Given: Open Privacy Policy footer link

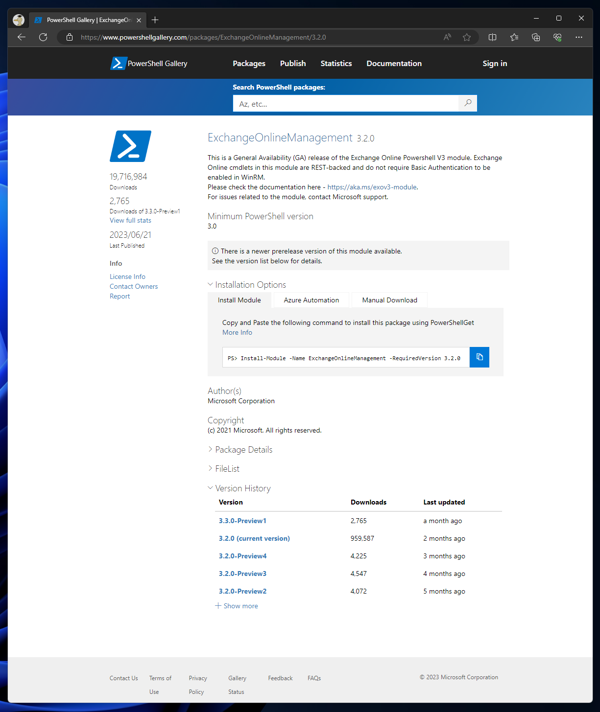Looking at the screenshot, I should pyautogui.click(x=198, y=685).
